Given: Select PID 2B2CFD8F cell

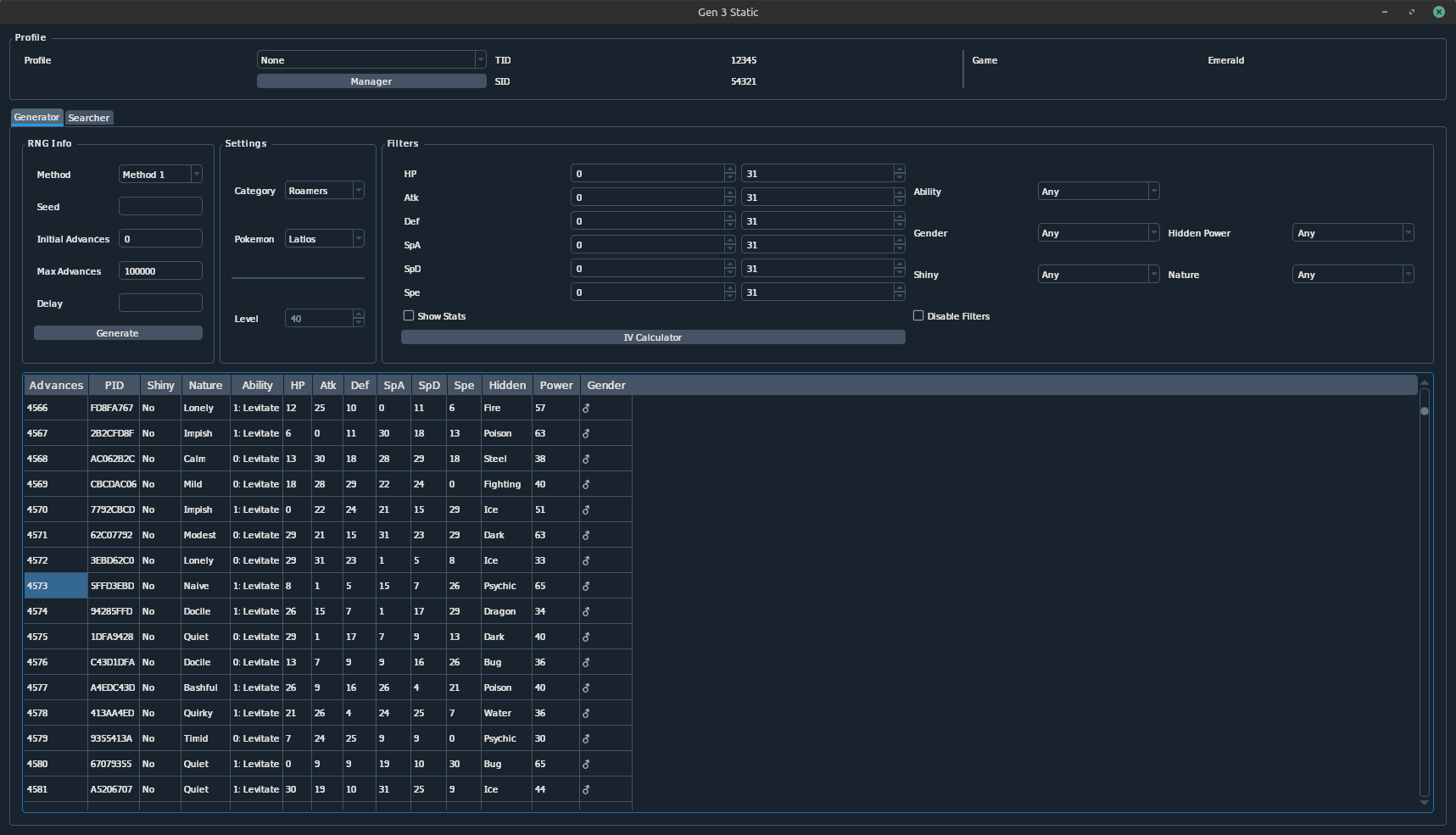Looking at the screenshot, I should click(113, 433).
